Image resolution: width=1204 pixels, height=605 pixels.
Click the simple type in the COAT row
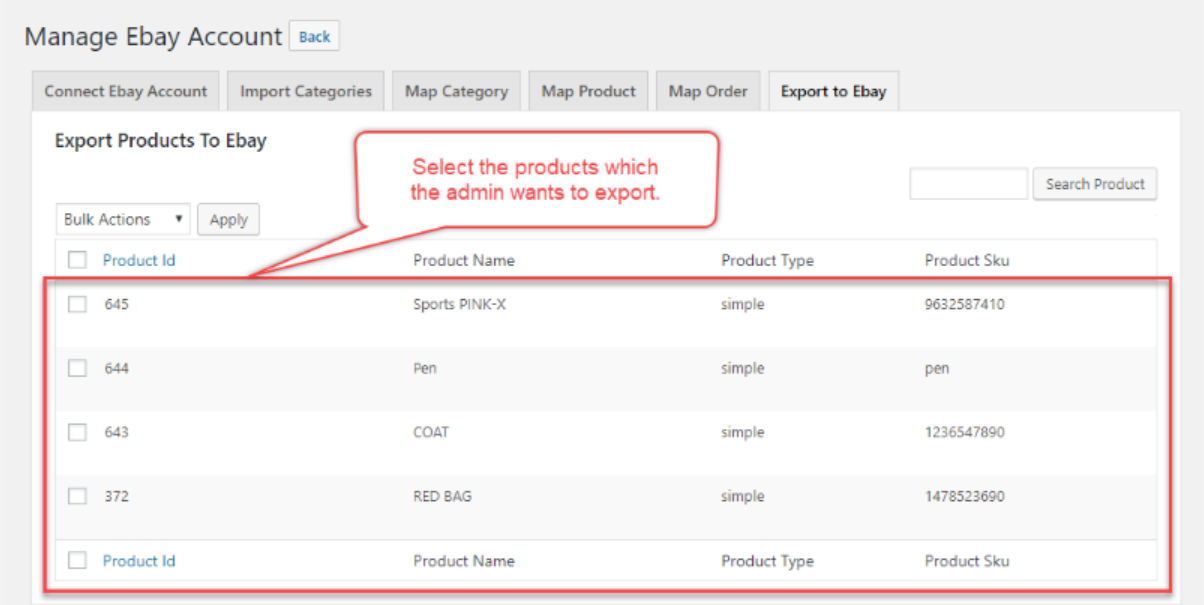click(743, 432)
